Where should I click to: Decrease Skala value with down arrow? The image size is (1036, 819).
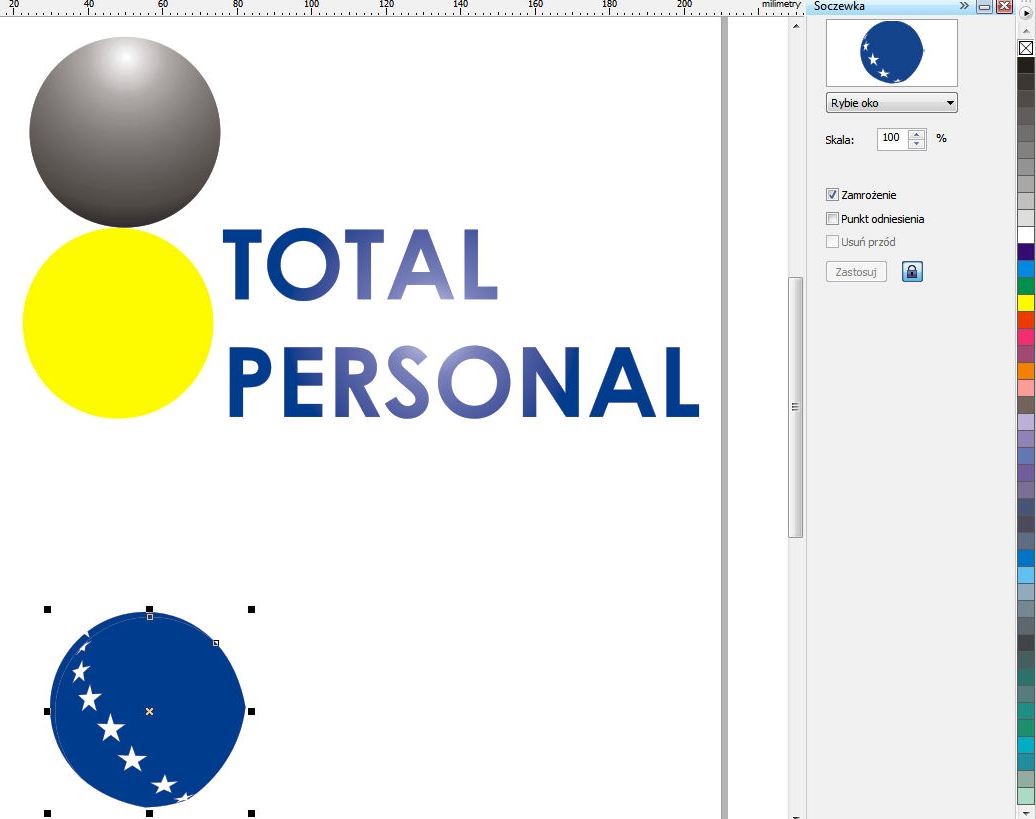pos(917,144)
